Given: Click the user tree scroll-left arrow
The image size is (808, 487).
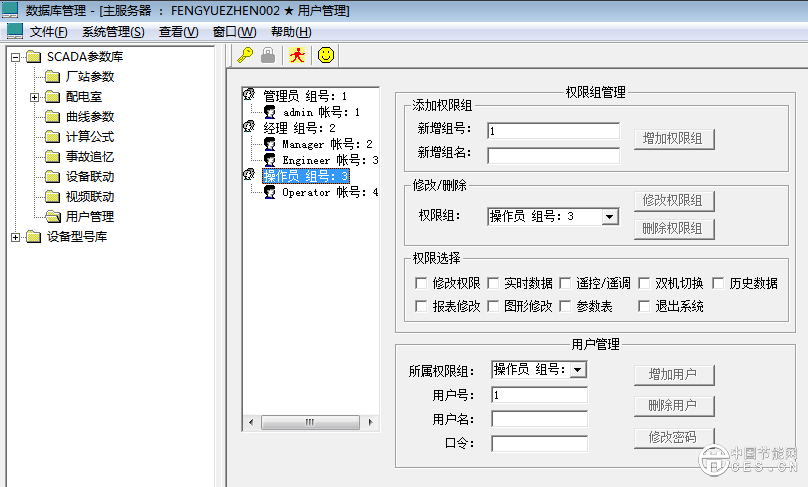Looking at the screenshot, I should (x=251, y=422).
